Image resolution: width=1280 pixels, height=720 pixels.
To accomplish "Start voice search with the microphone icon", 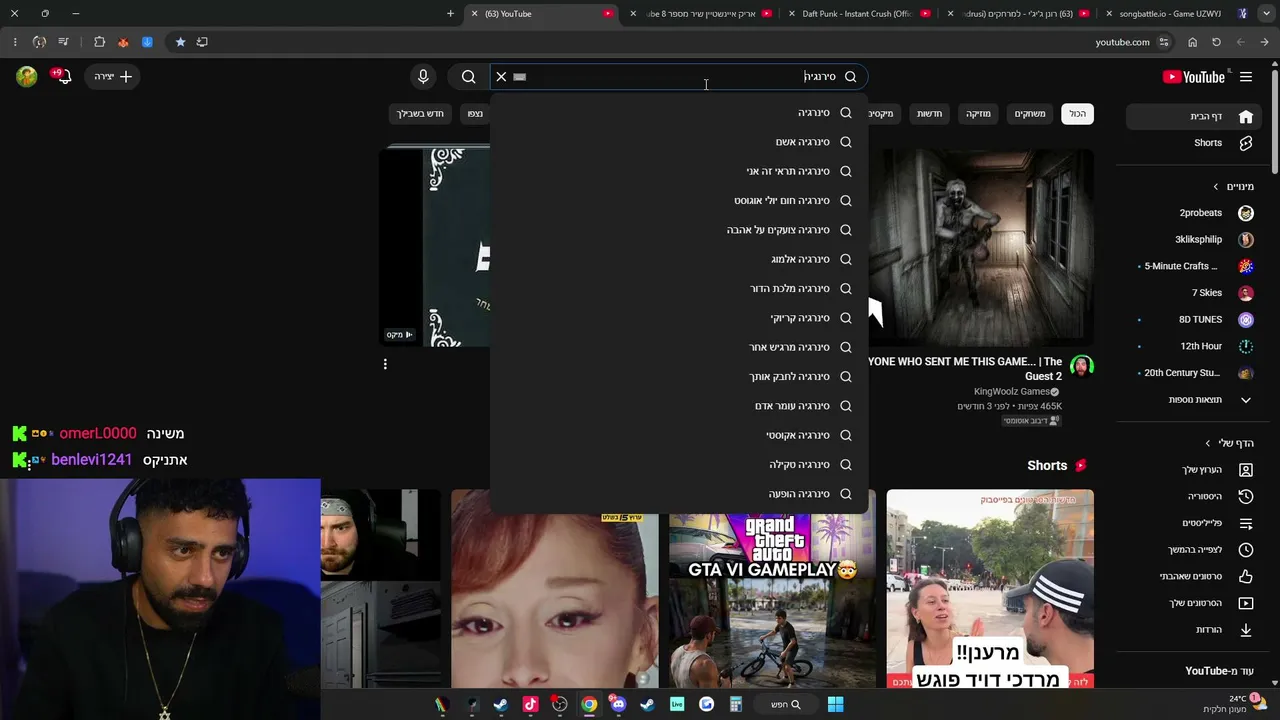I will 423,77.
